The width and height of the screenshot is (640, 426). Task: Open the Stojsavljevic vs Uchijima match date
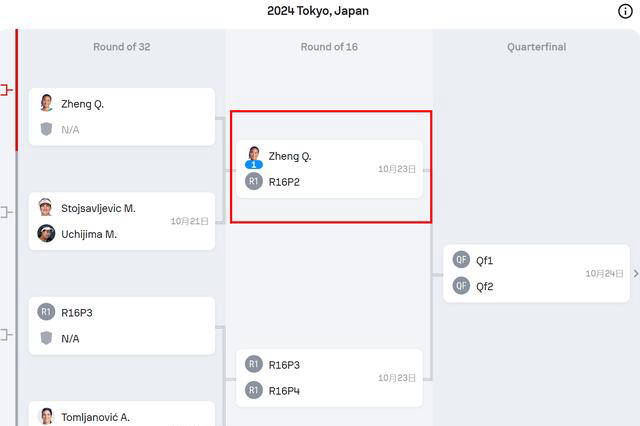pos(189,221)
